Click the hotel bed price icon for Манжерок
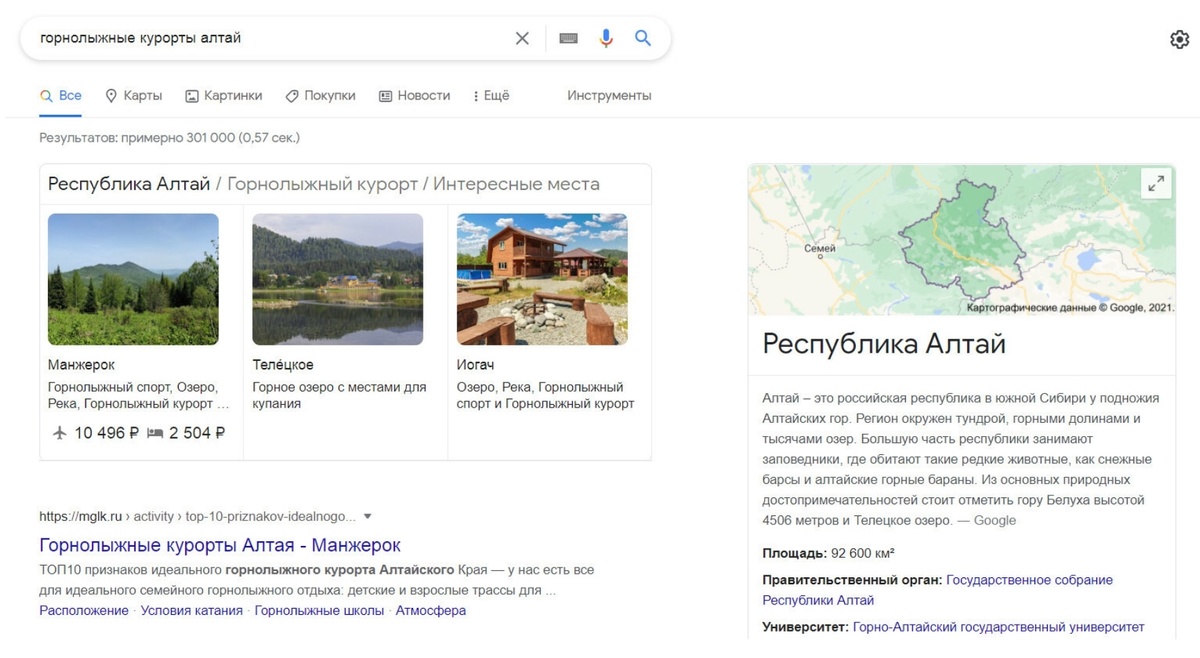The image size is (1200, 658). coord(155,433)
